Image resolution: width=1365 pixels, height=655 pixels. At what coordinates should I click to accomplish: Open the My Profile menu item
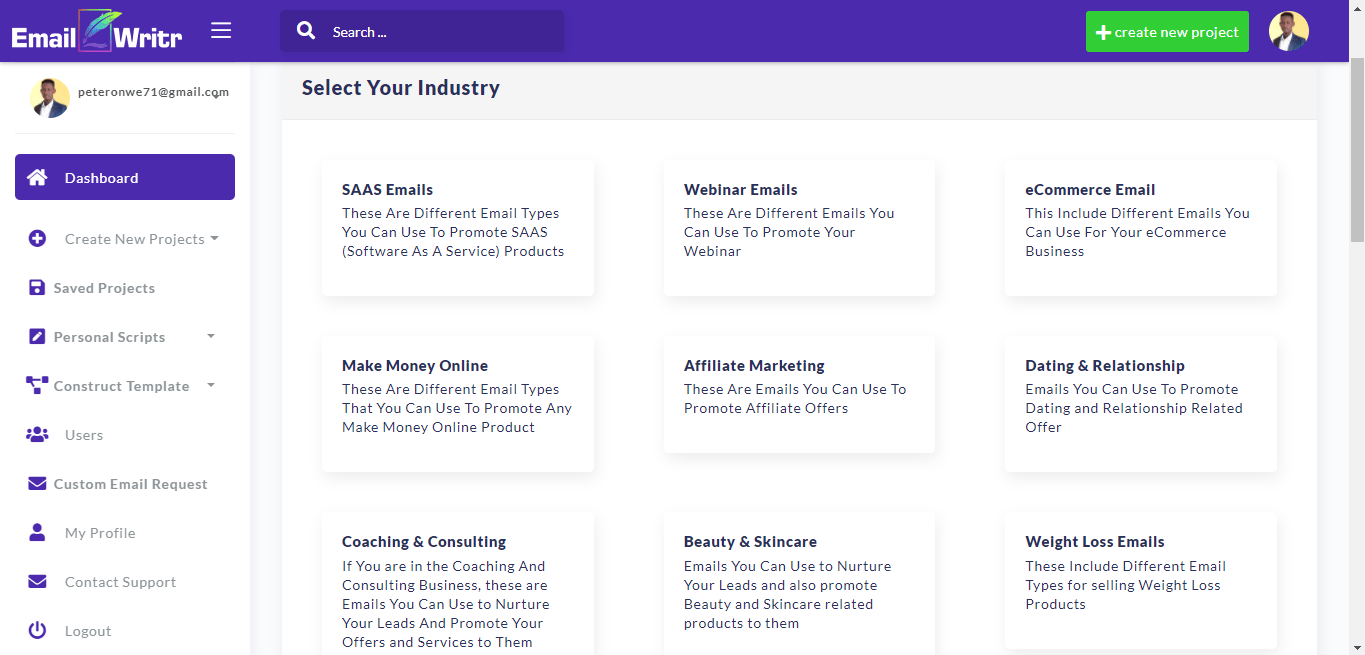100,533
